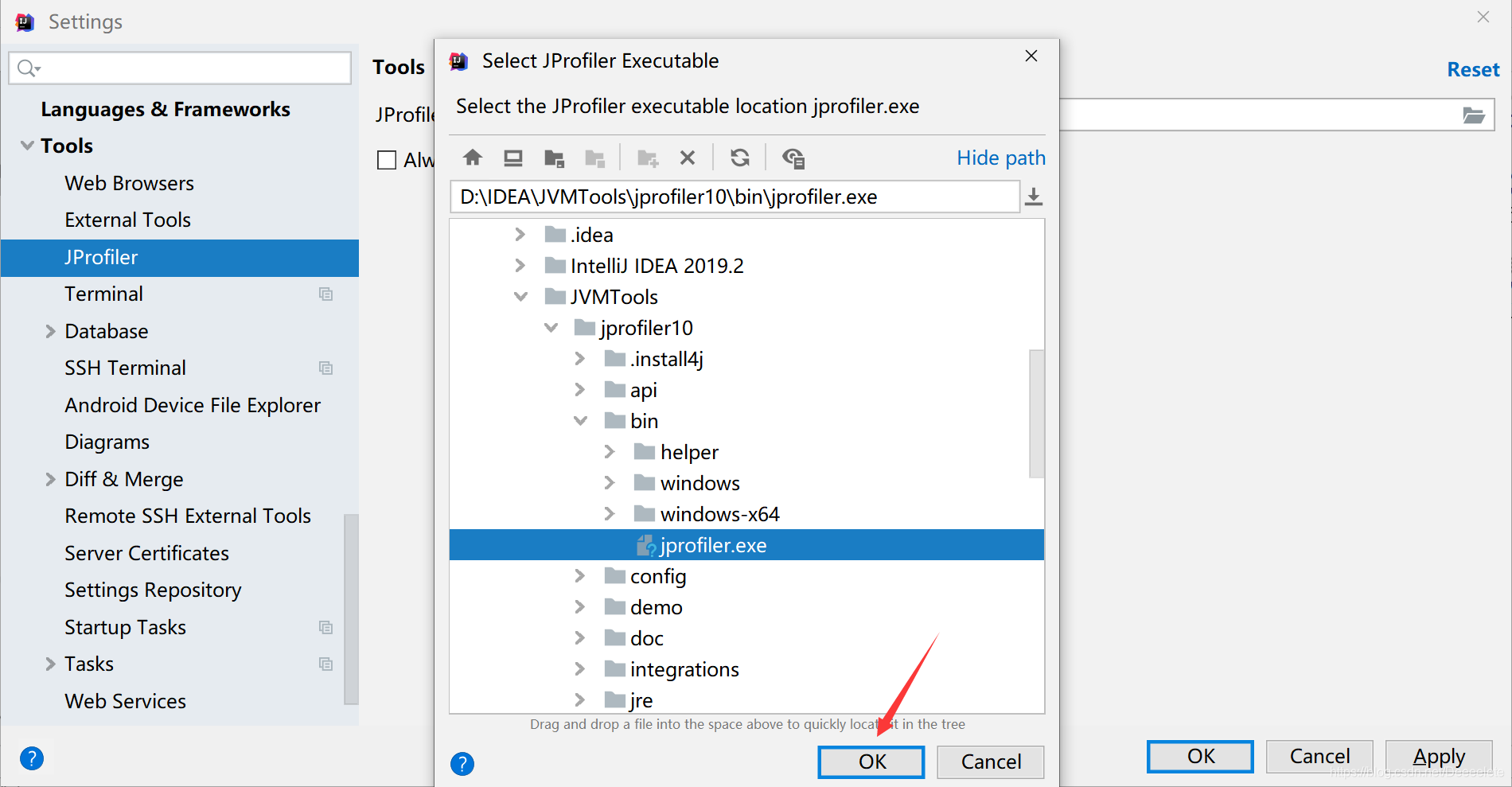Viewport: 1512px width, 787px height.
Task: Select Project directory toolbar icon
Action: pos(554,158)
